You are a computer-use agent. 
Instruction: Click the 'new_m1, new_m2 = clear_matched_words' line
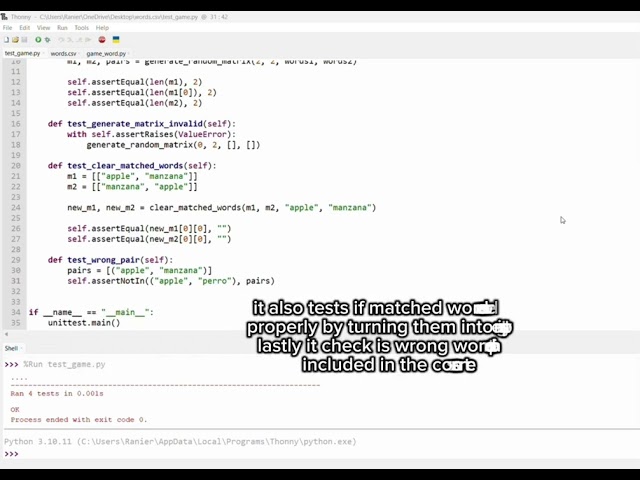coord(222,208)
